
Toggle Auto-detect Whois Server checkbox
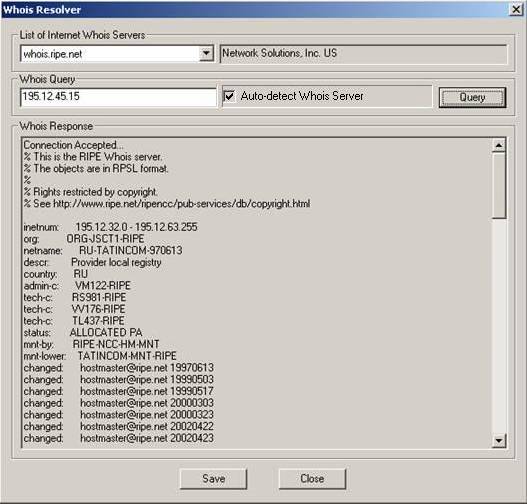(230, 96)
